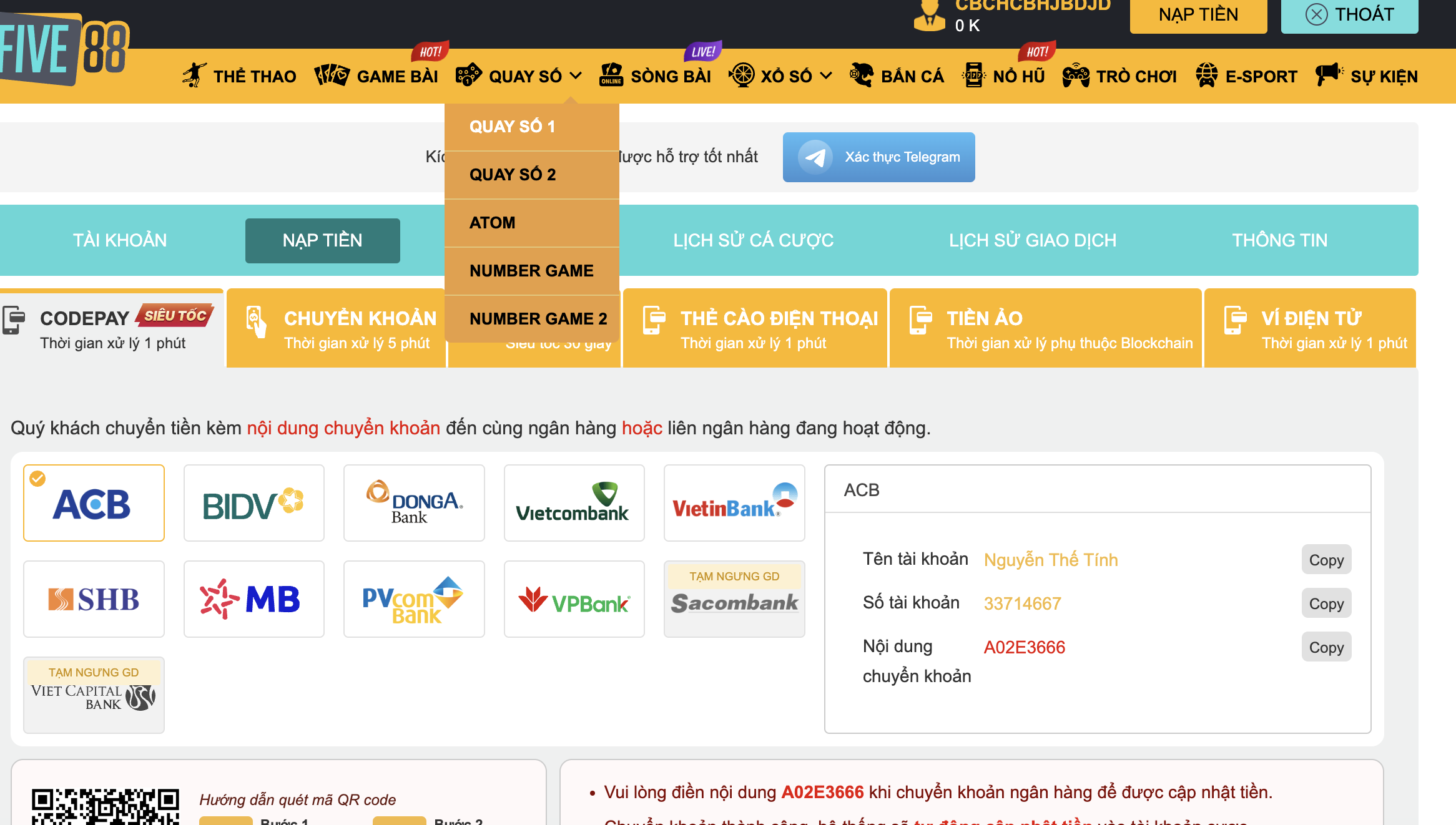Choose MB bank option
Screen dimensions: 1456x825
point(253,599)
